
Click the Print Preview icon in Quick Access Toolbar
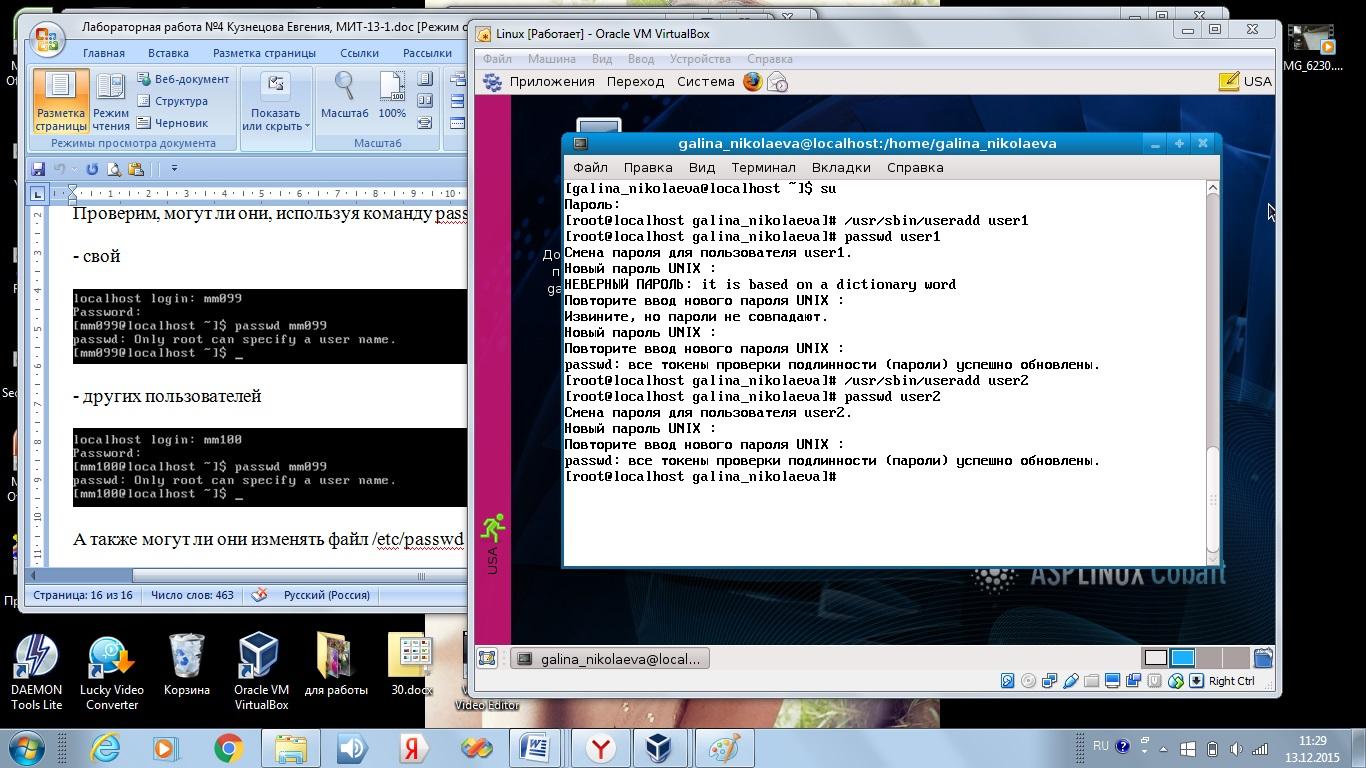click(x=114, y=169)
